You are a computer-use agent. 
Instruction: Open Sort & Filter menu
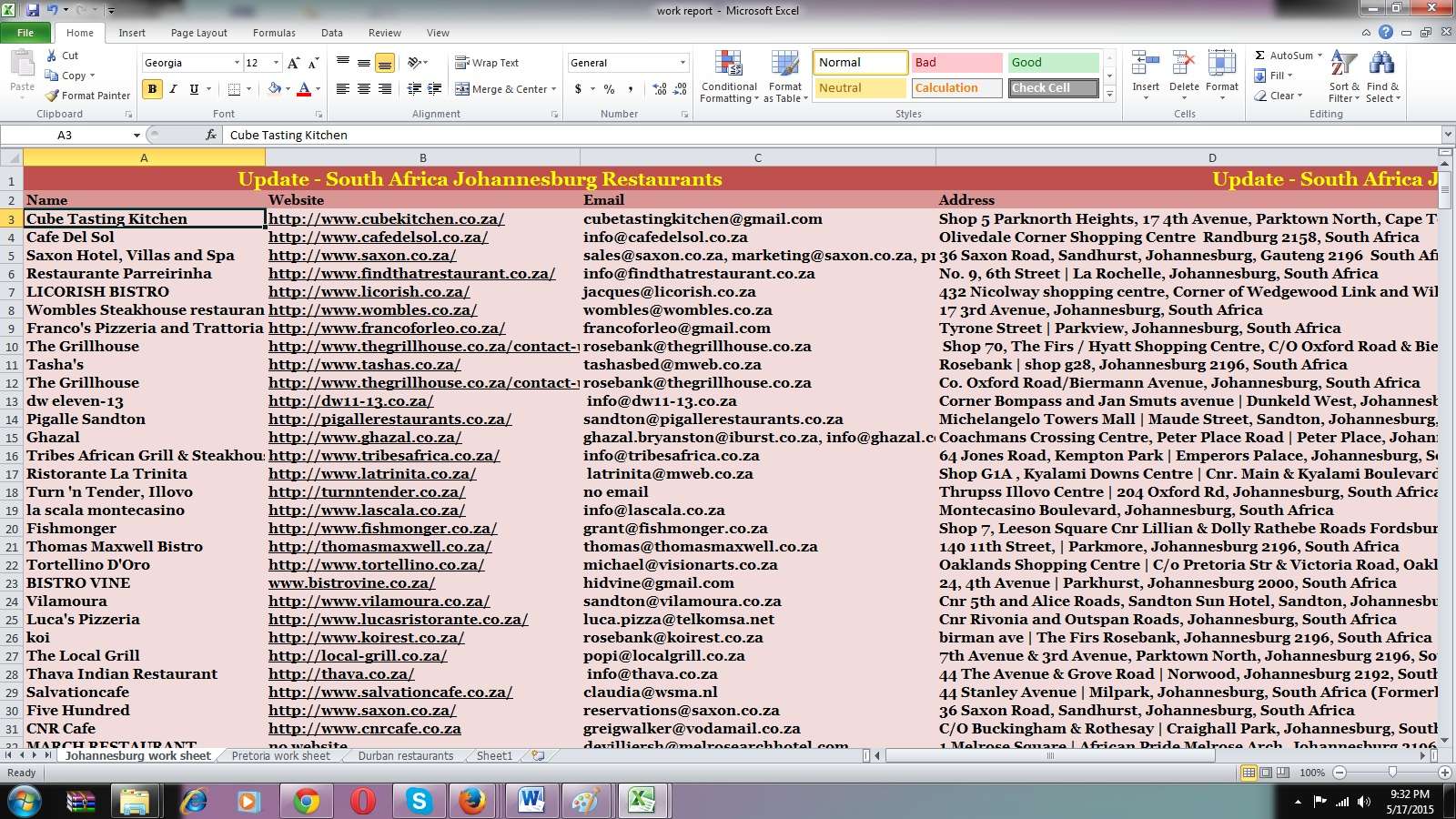click(x=1344, y=76)
